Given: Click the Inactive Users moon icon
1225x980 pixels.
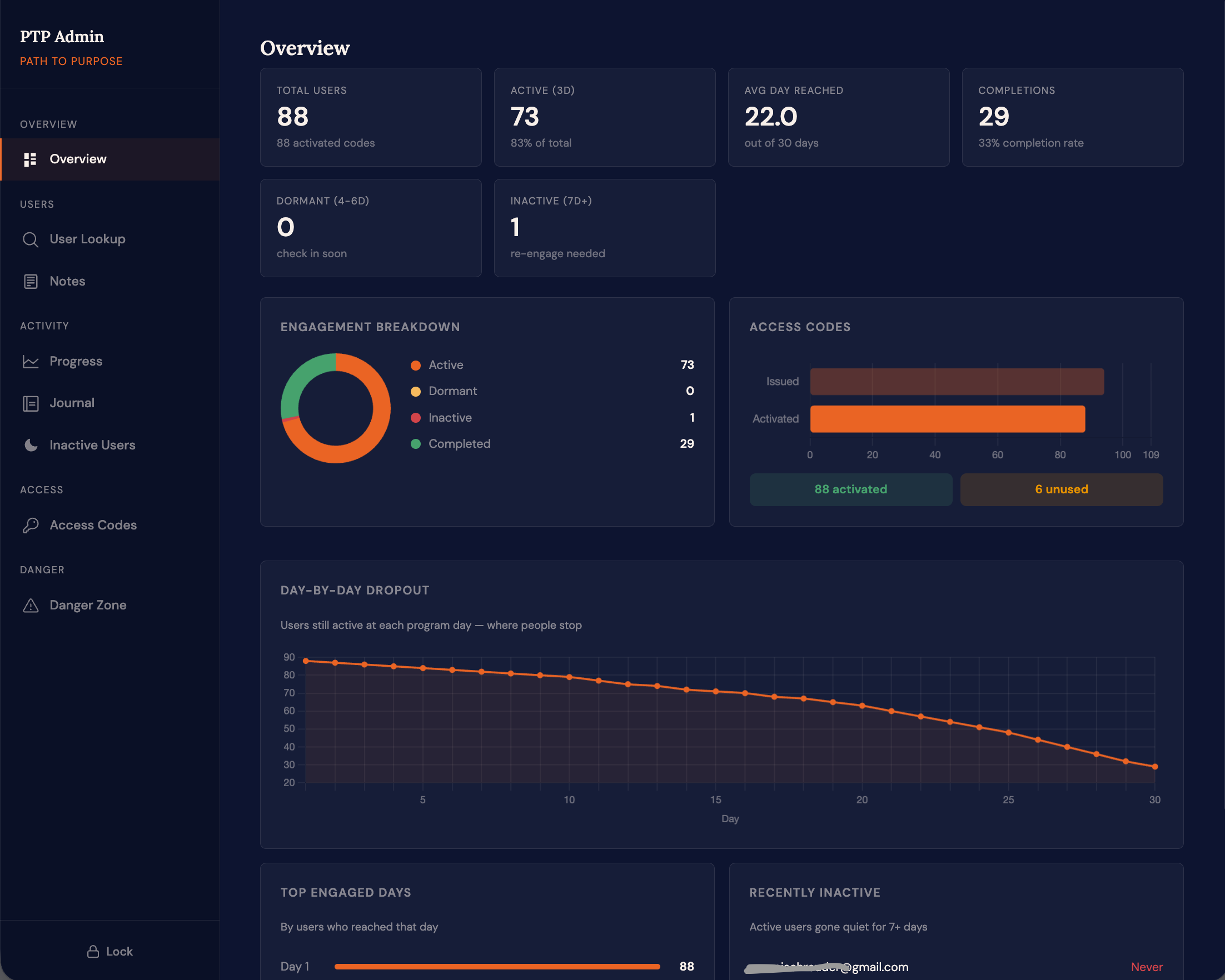Looking at the screenshot, I should coord(30,446).
